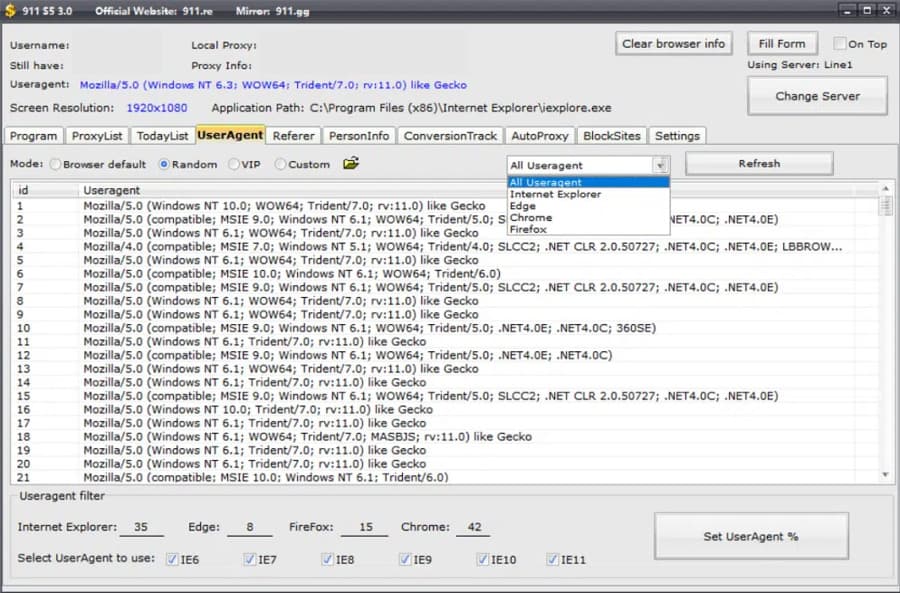The width and height of the screenshot is (900, 593).
Task: Click the Chrome percentage input field
Action: tap(474, 527)
